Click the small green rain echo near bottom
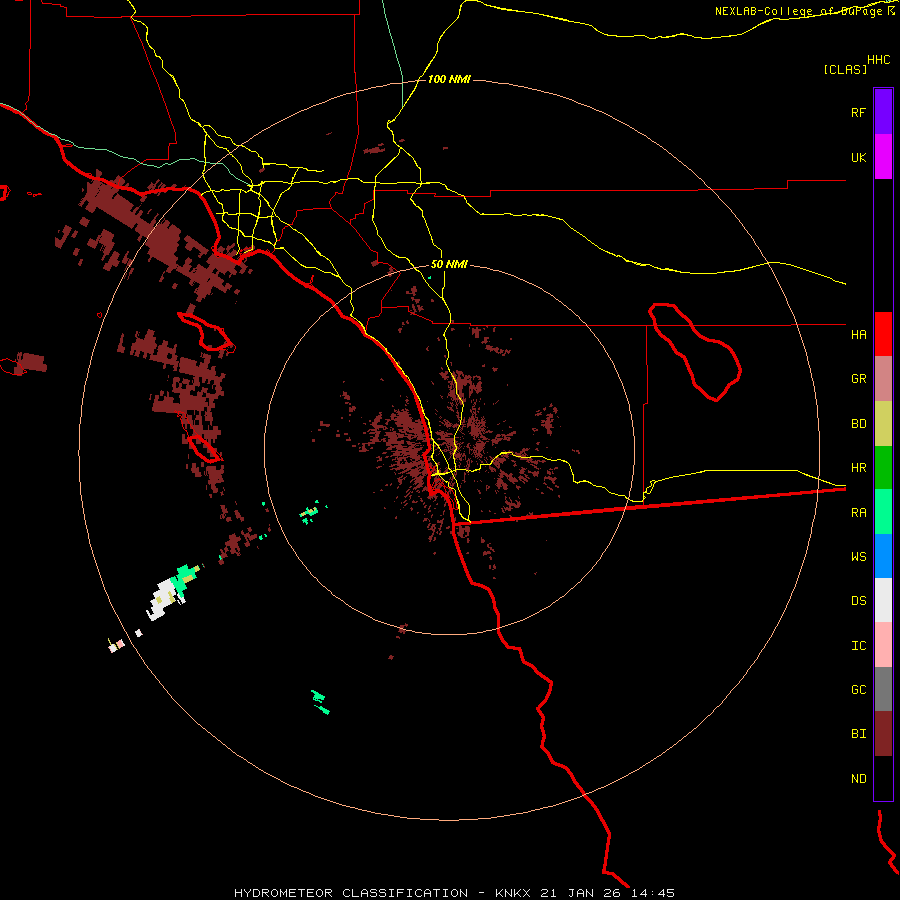The width and height of the screenshot is (900, 900). click(320, 703)
